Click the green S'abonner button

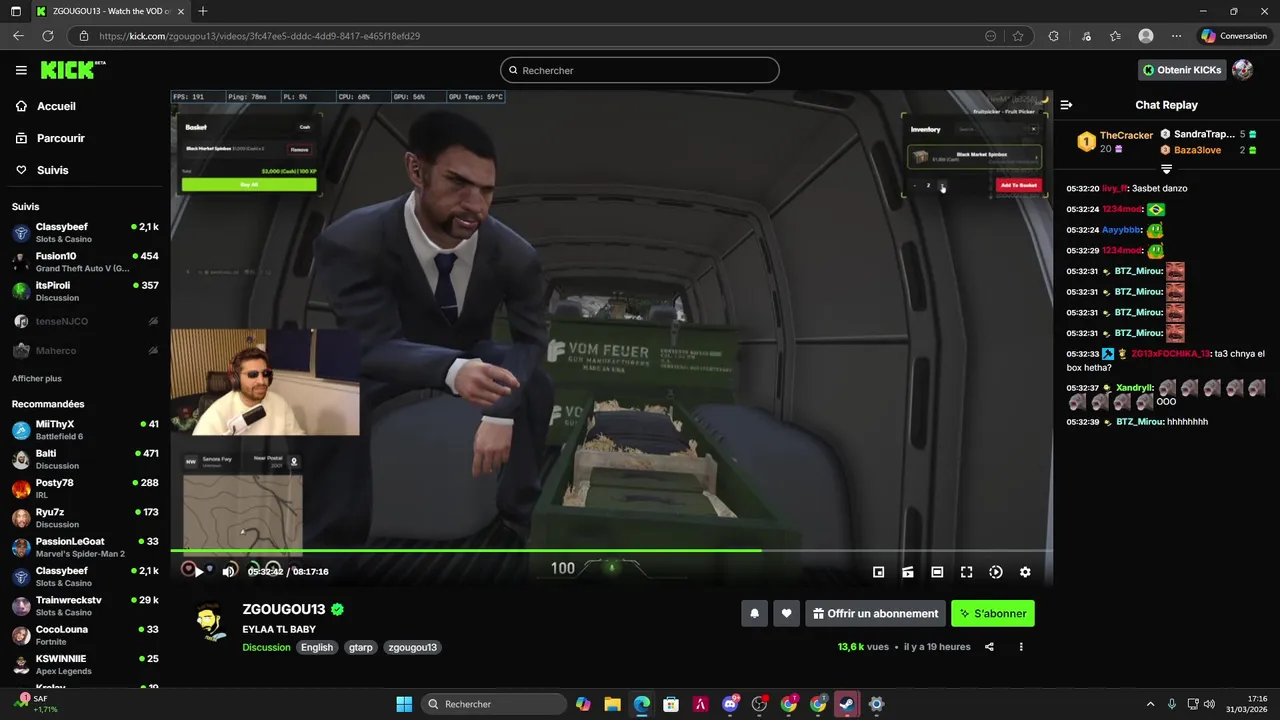(993, 614)
